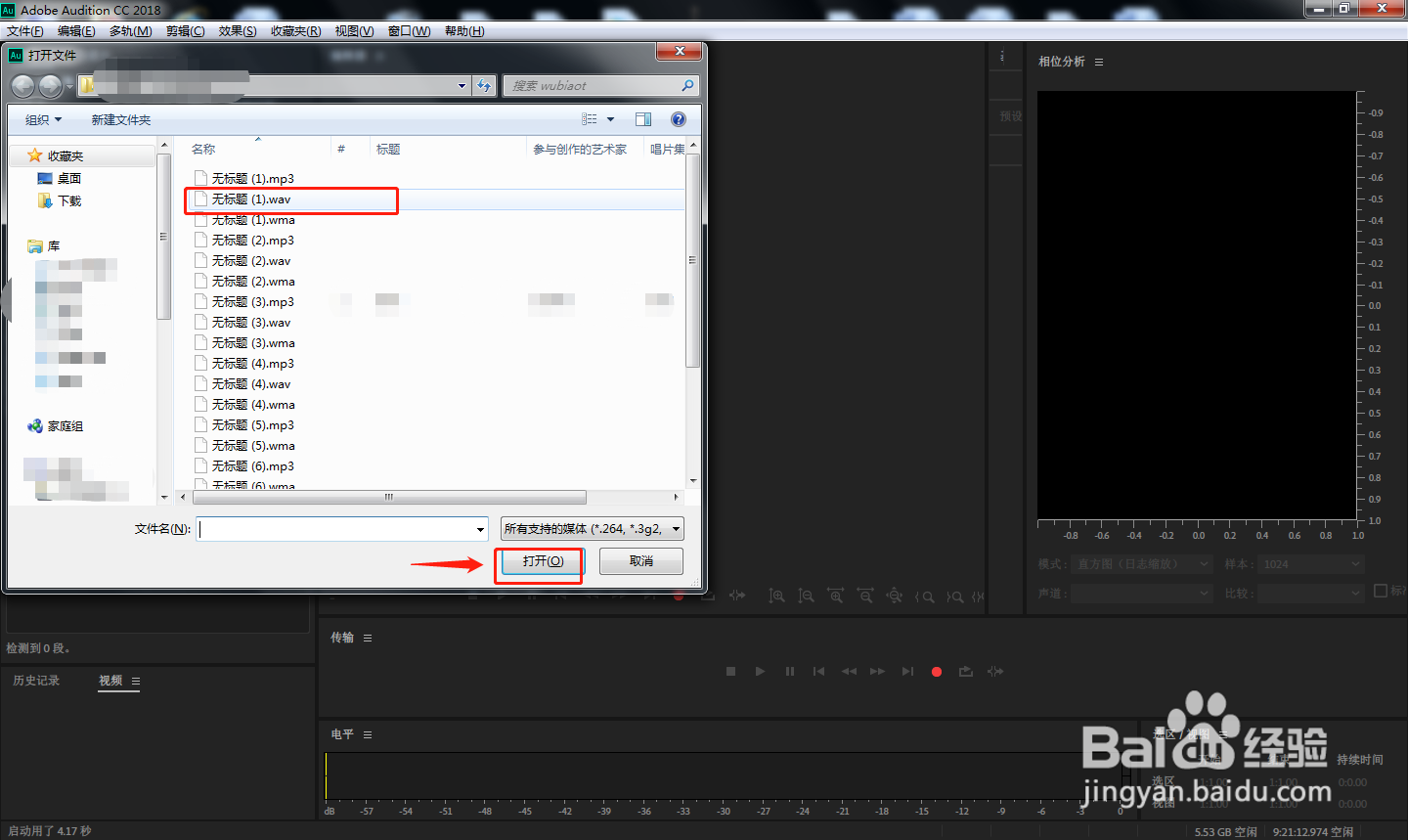Switch to the 视频 tab
Image resolution: width=1408 pixels, height=840 pixels.
pos(110,681)
